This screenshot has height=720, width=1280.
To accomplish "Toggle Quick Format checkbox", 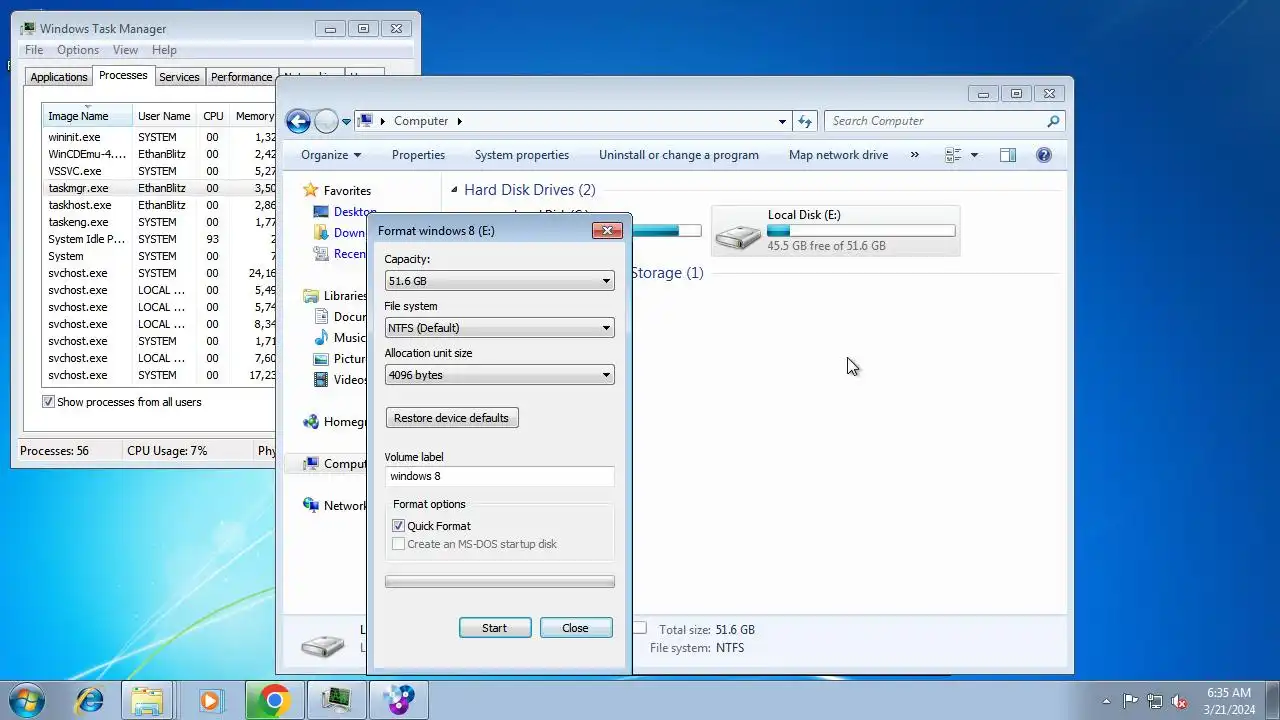I will click(x=398, y=526).
